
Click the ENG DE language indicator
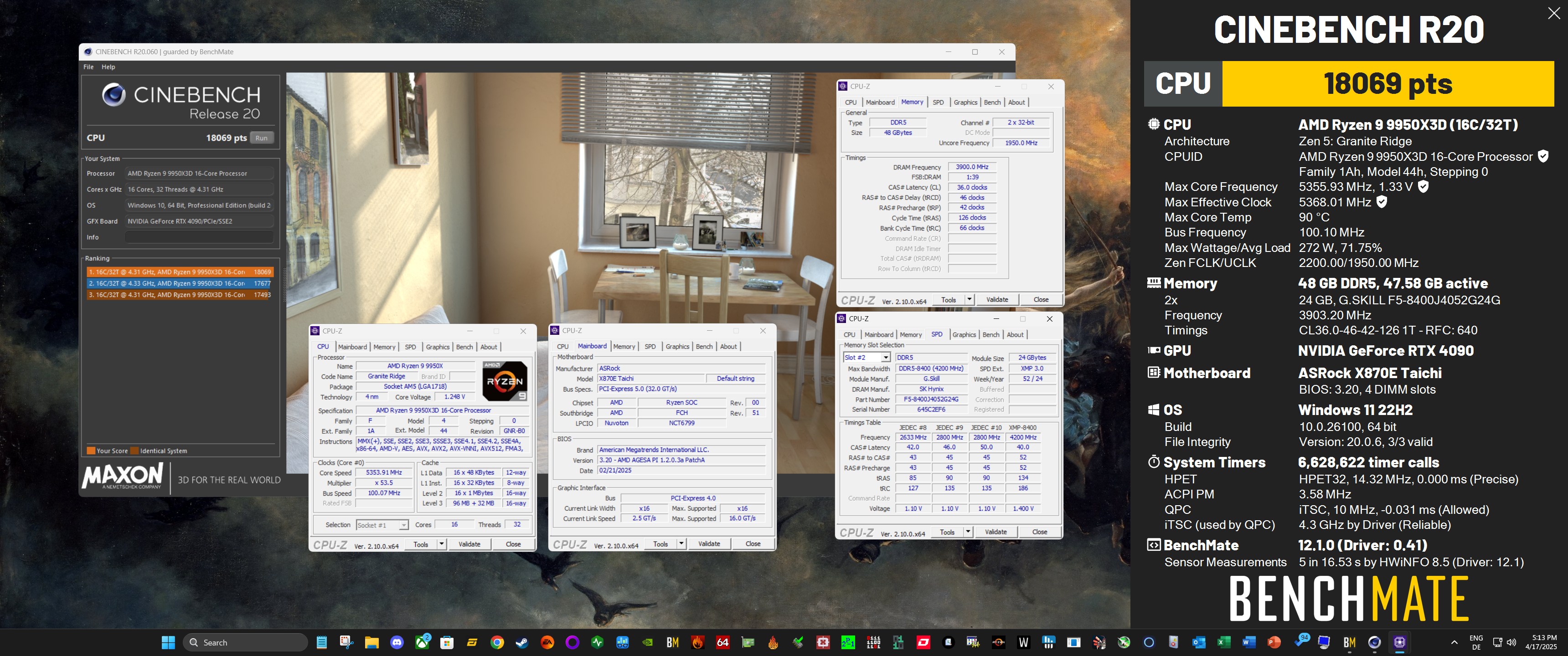tap(1476, 642)
